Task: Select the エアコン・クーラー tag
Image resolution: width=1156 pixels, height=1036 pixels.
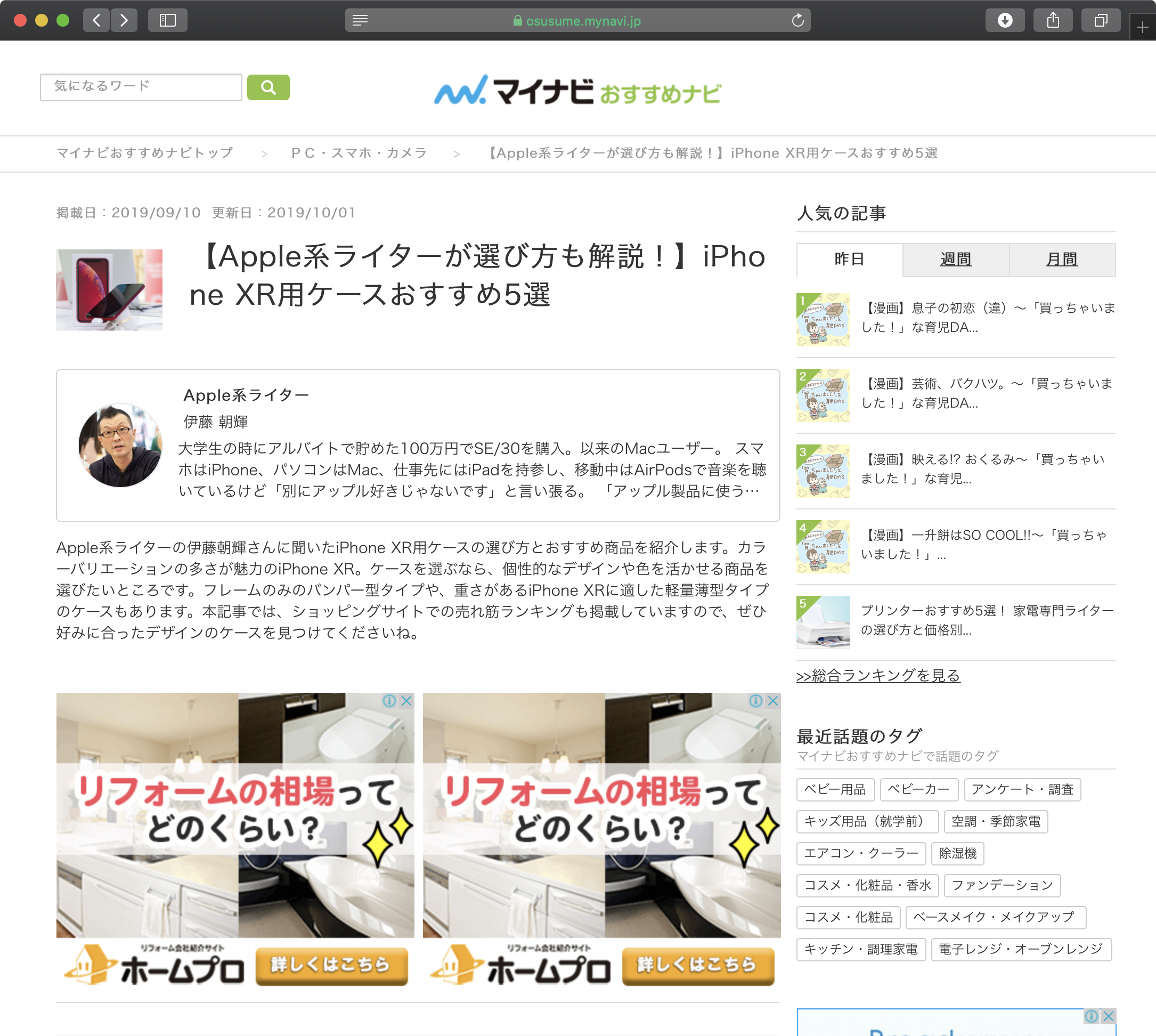Action: (861, 853)
